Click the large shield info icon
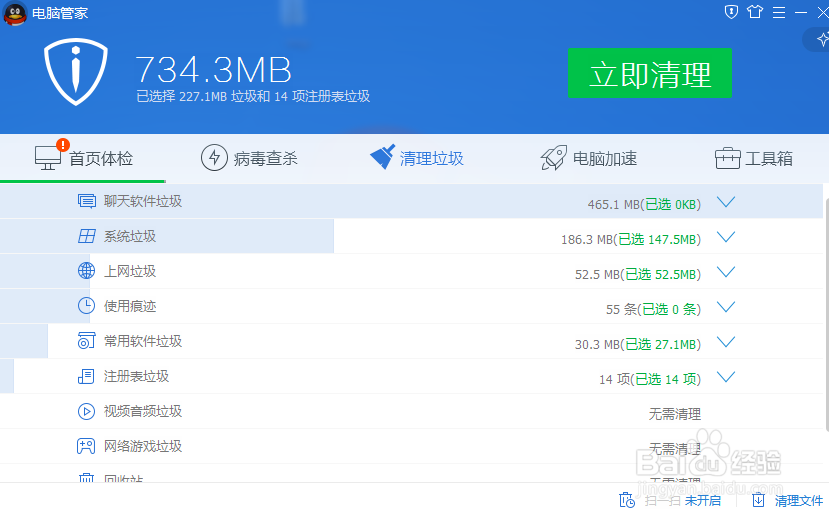 76,71
